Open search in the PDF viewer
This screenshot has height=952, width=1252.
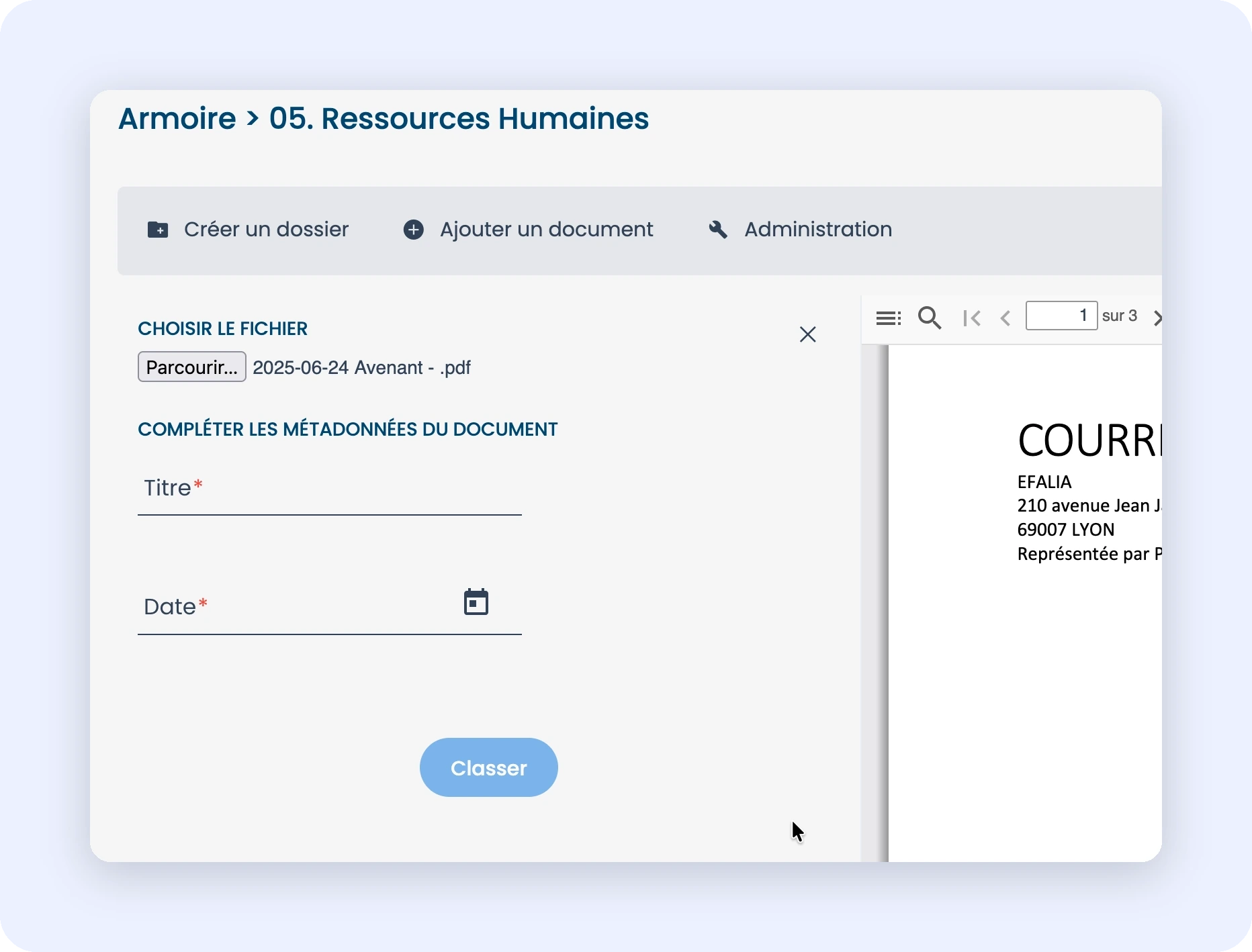point(930,318)
